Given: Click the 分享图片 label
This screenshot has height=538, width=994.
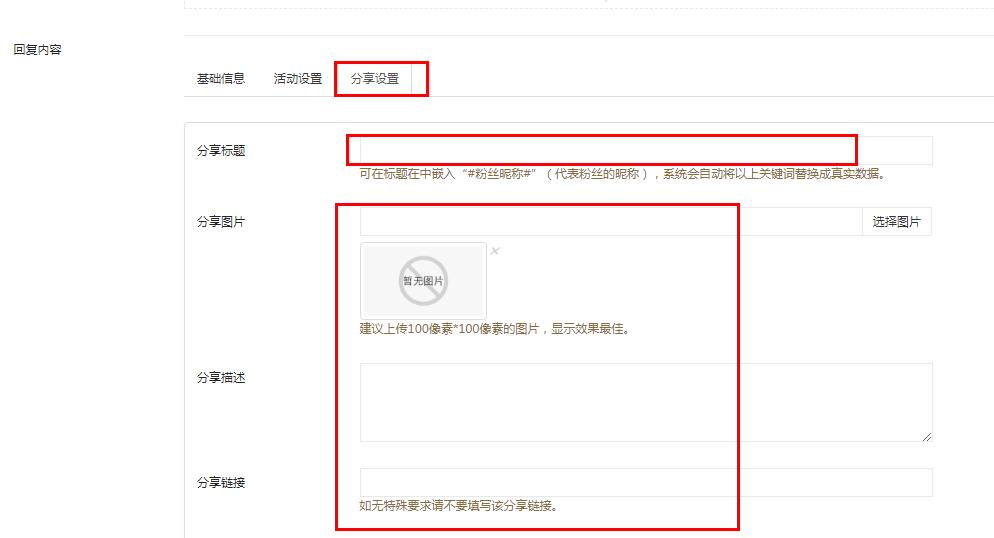Looking at the screenshot, I should pyautogui.click(x=221, y=222).
